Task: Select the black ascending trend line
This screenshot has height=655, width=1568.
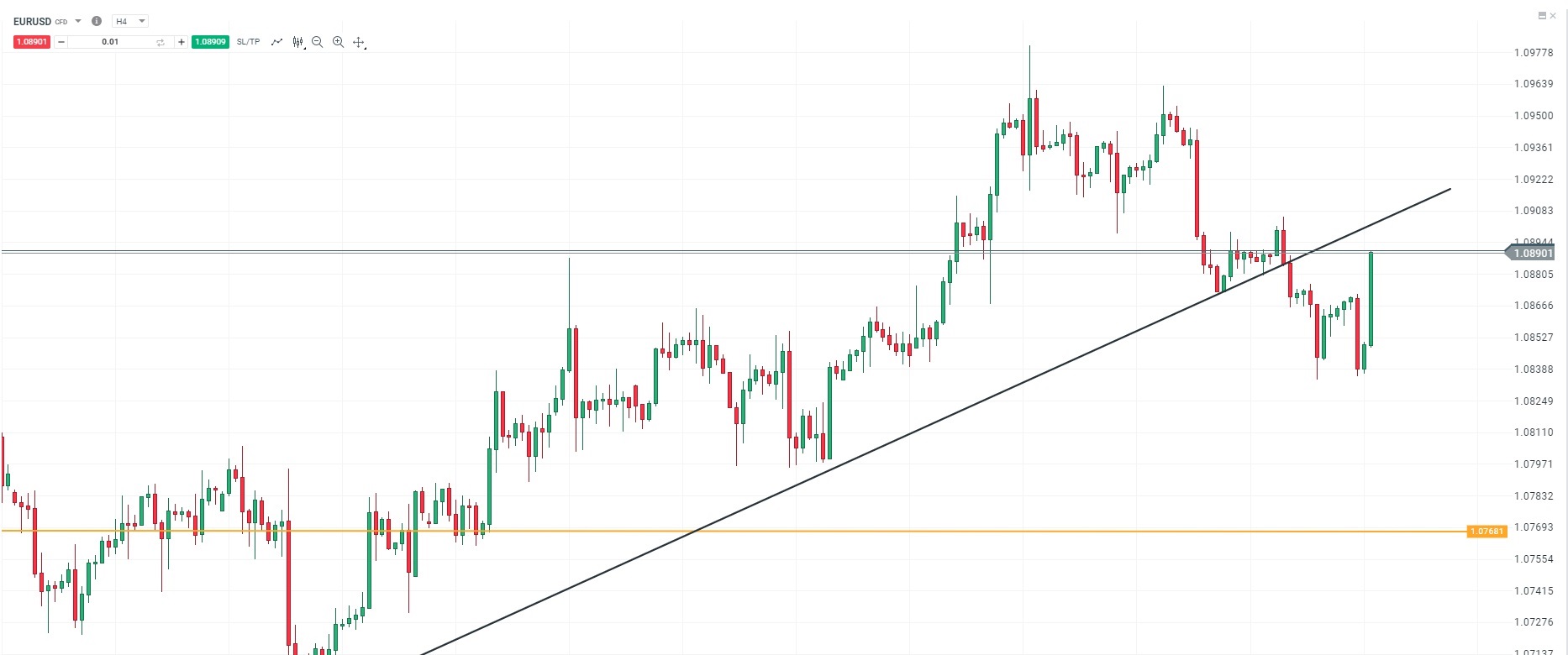Action: (840, 464)
